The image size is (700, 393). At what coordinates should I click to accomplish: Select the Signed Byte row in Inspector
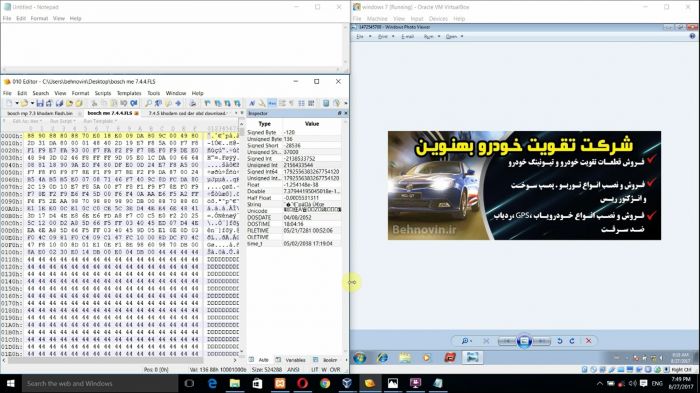click(294, 133)
